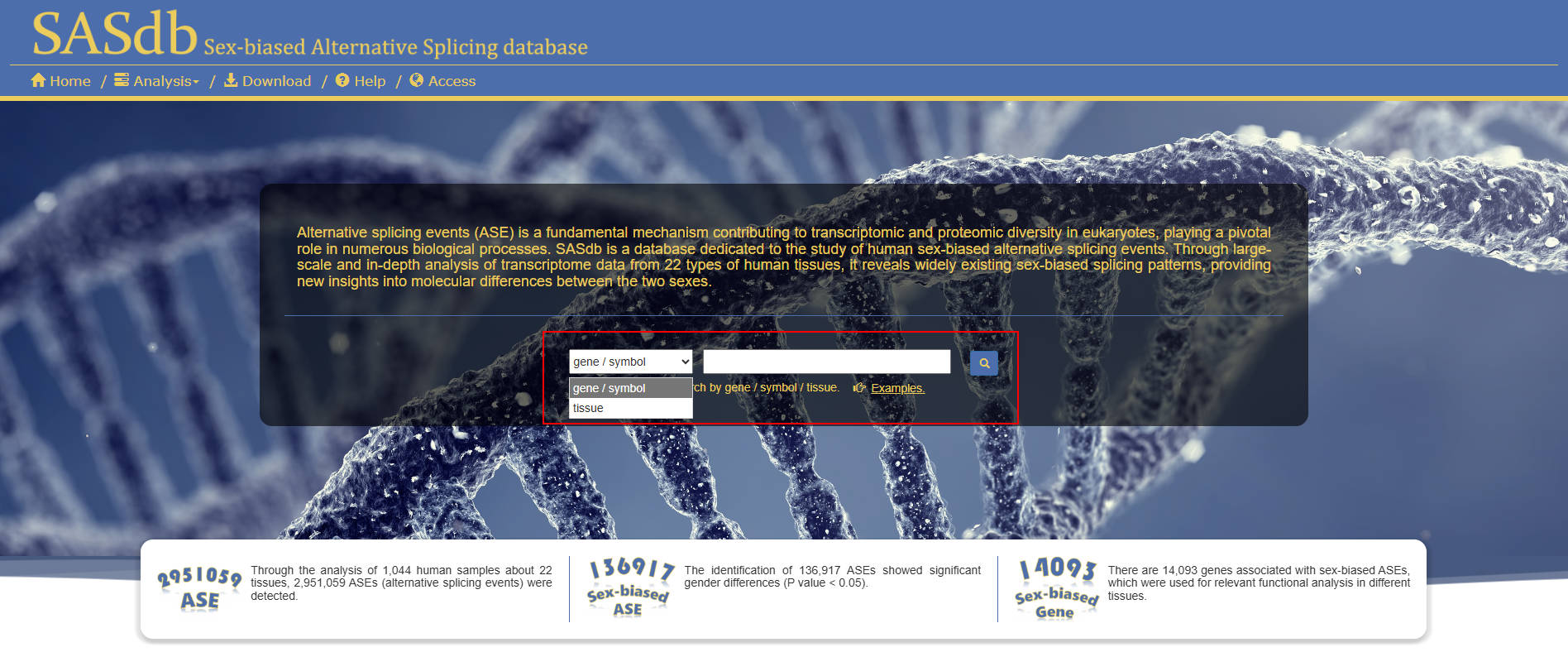Go to the Help page text link
1568x652 pixels.
pos(370,81)
